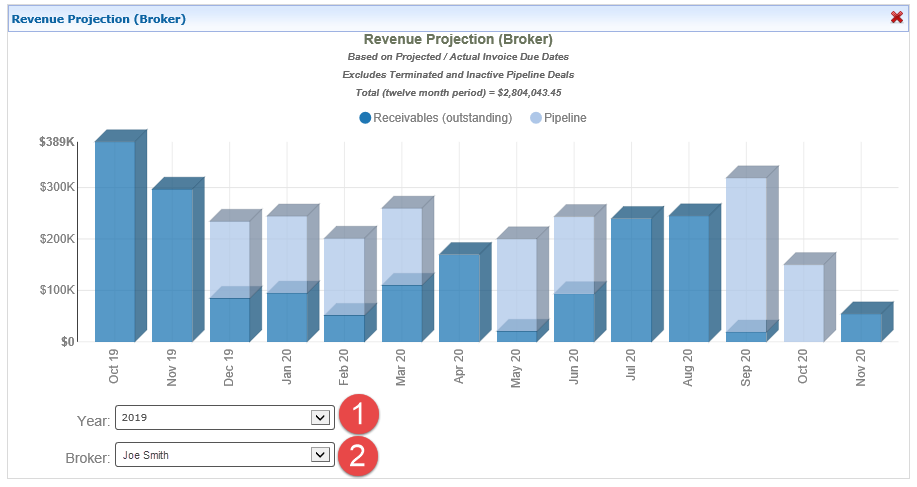Viewport: 917px width, 487px height.
Task: Click the light blue Pipeline legend circle
Action: pos(536,118)
